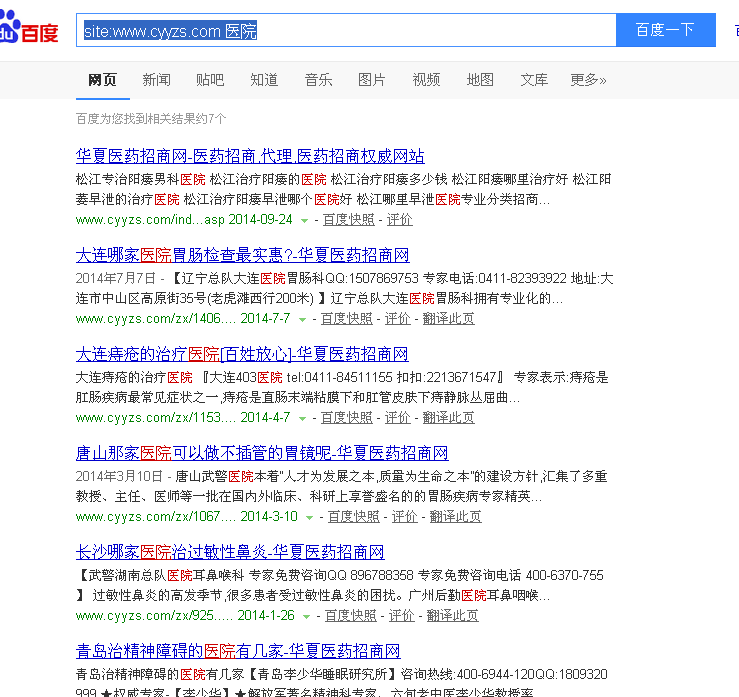Image resolution: width=739 pixels, height=697 pixels.
Task: Switch to the 地图 tab
Action: click(480, 80)
